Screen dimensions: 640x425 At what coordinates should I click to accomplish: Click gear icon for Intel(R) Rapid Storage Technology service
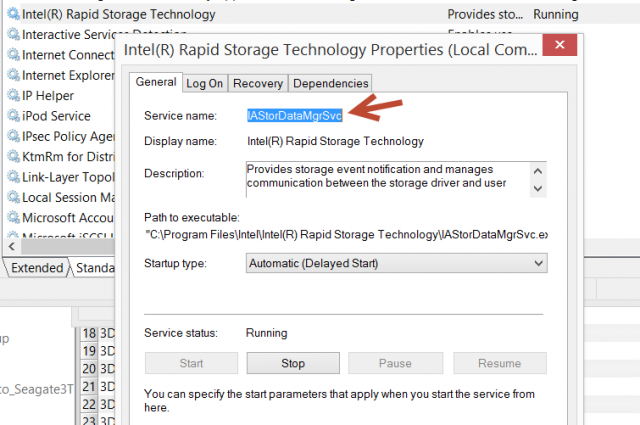[x=13, y=14]
